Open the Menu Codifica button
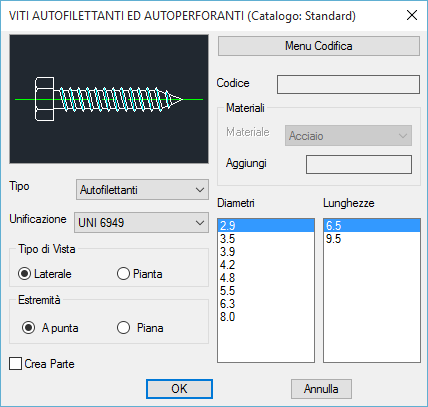Viewport: 428px width, 407px height. pos(319,46)
